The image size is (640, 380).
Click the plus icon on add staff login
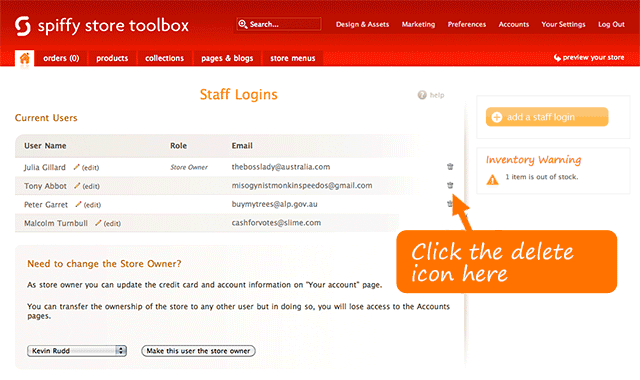tap(496, 117)
